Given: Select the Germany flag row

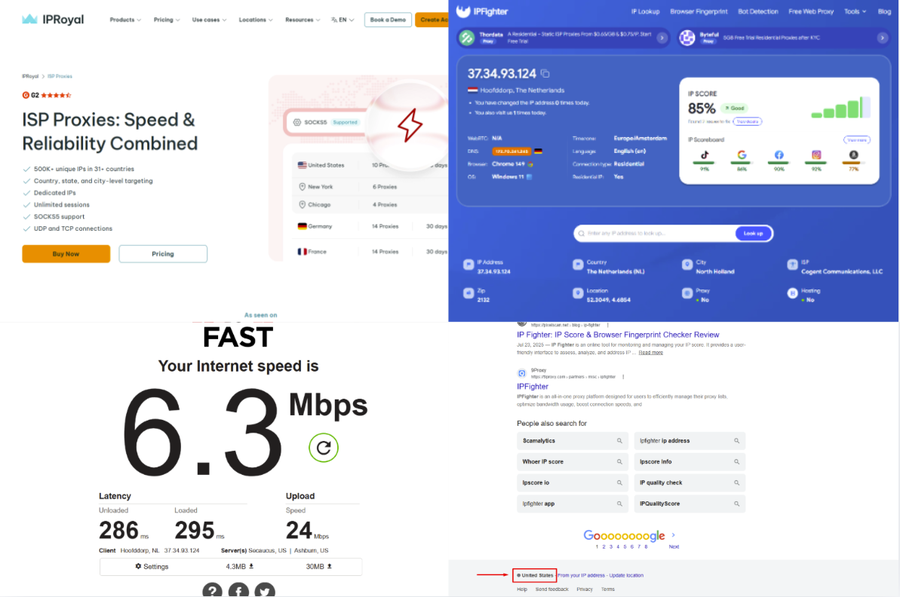Looking at the screenshot, I should (370, 226).
